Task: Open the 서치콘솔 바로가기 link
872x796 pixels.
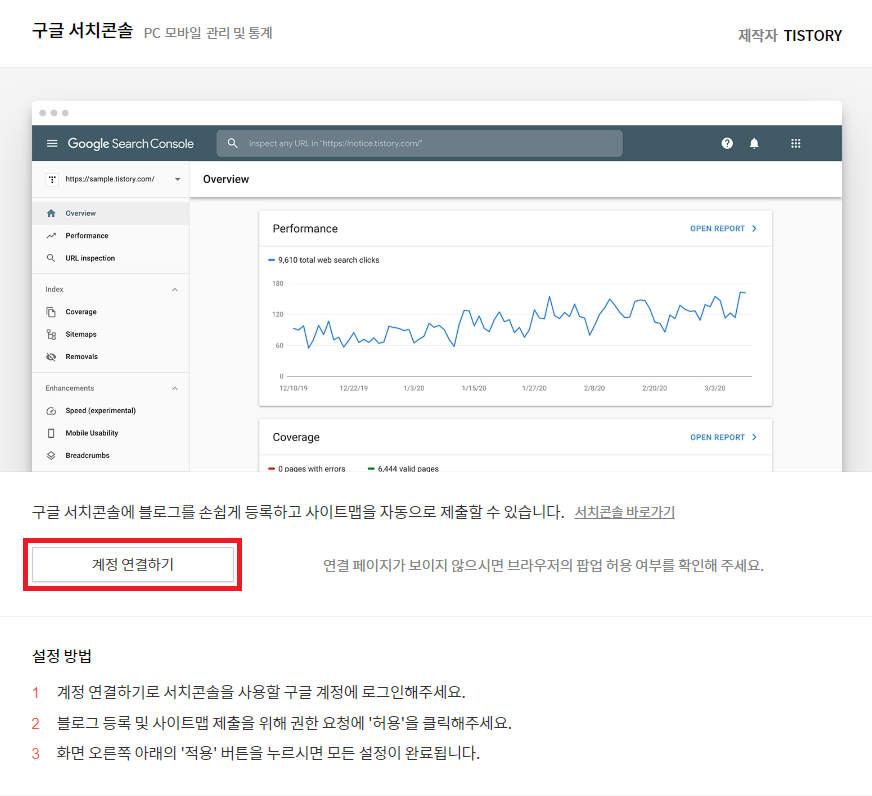Action: pyautogui.click(x=625, y=512)
